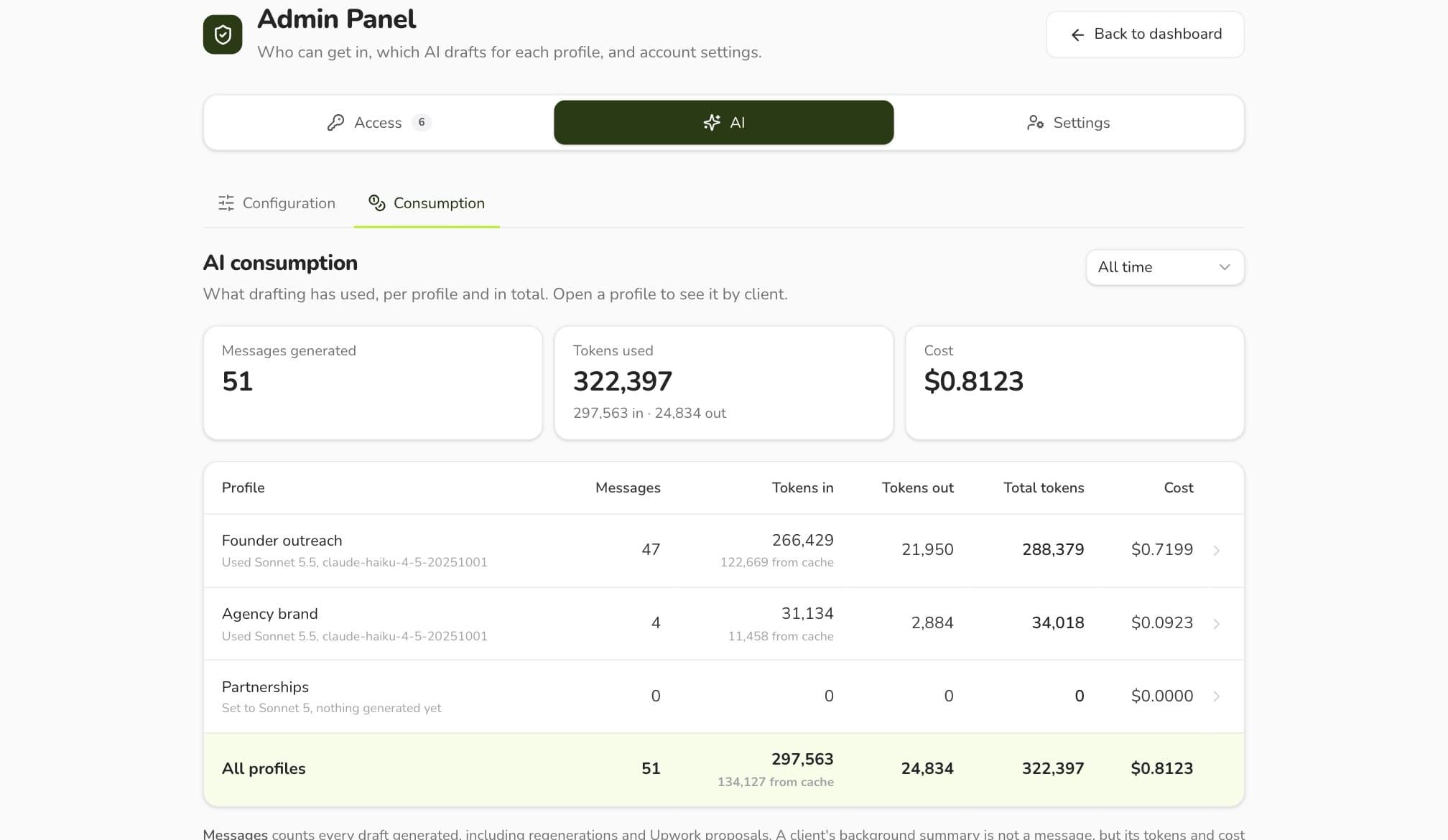Click the Admin Panel shield logo icon
This screenshot has width=1448, height=840.
coord(223,34)
